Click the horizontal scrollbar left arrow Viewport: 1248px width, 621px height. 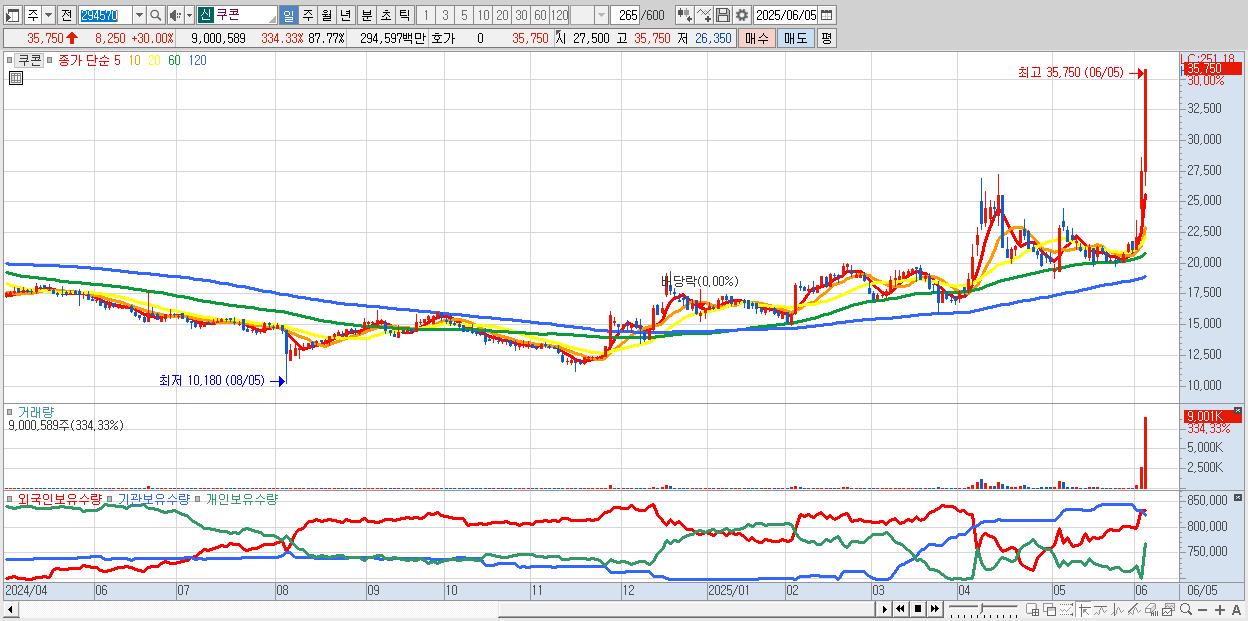pyautogui.click(x=10, y=609)
